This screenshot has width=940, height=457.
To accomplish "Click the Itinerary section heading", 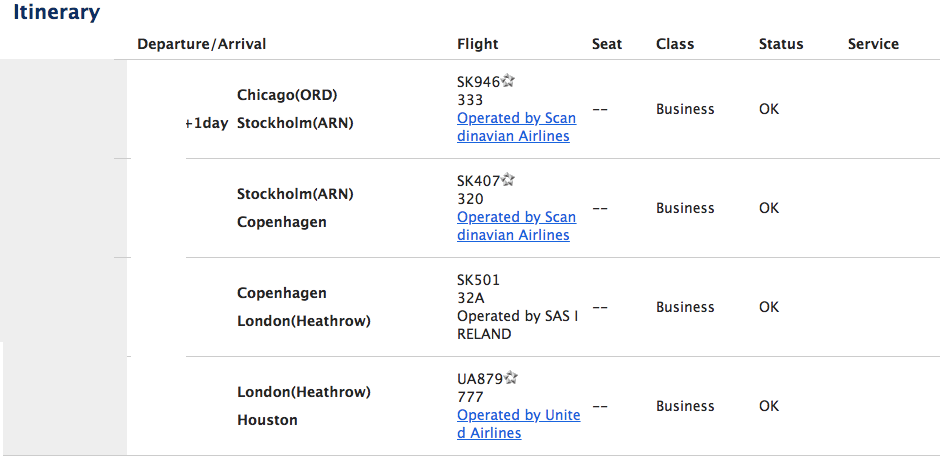I will [56, 13].
